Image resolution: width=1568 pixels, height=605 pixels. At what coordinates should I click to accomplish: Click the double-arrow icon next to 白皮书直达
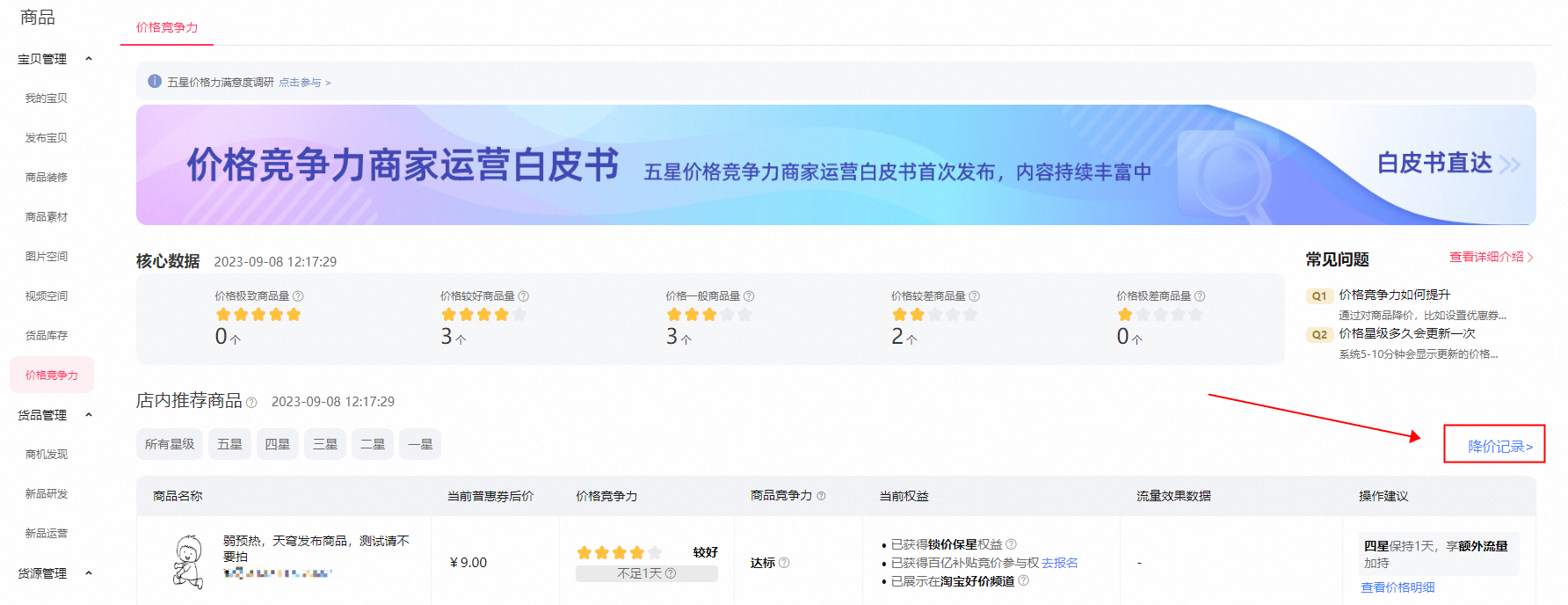(1509, 164)
